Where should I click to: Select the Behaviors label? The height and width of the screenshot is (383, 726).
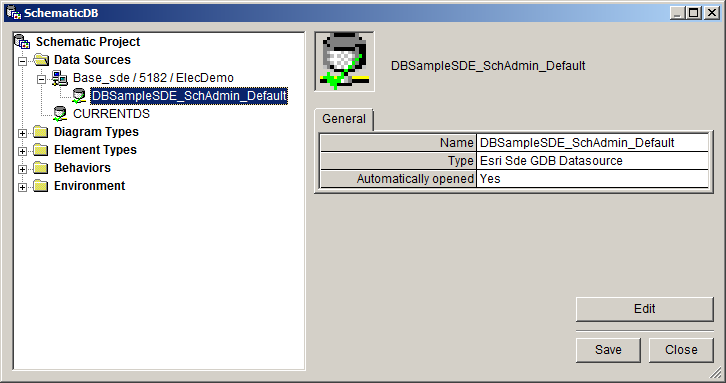(82, 168)
